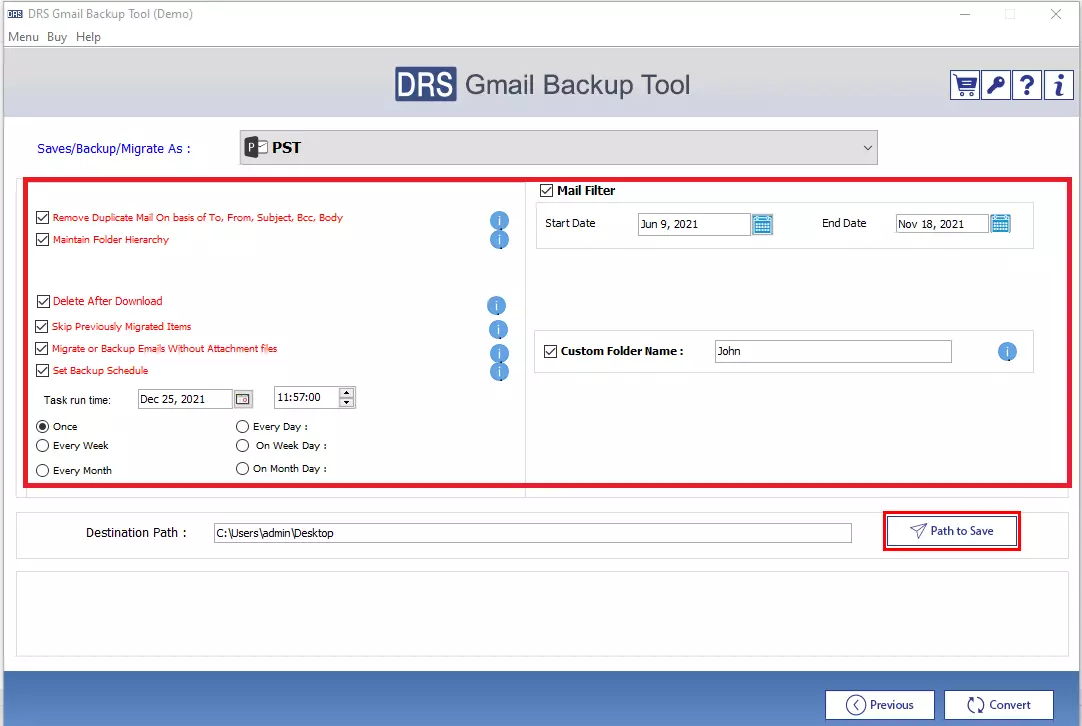Screen dimensions: 1082x726
Task: Disable Set Backup Schedule checkbox
Action: tap(42, 371)
